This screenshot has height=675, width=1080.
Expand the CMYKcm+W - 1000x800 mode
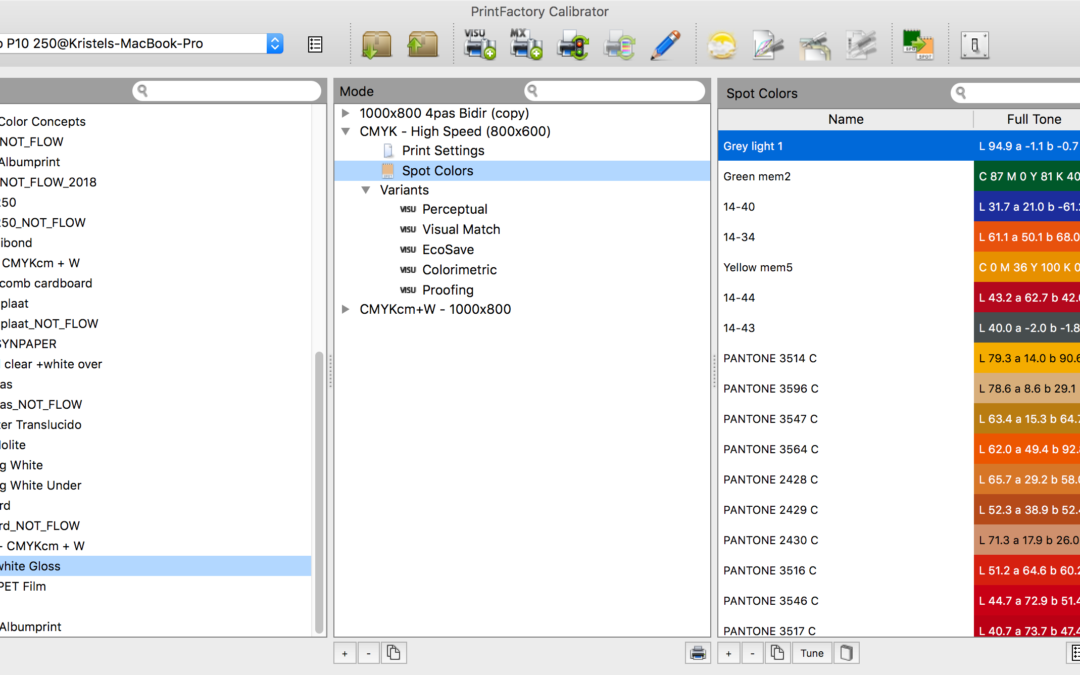(x=346, y=310)
